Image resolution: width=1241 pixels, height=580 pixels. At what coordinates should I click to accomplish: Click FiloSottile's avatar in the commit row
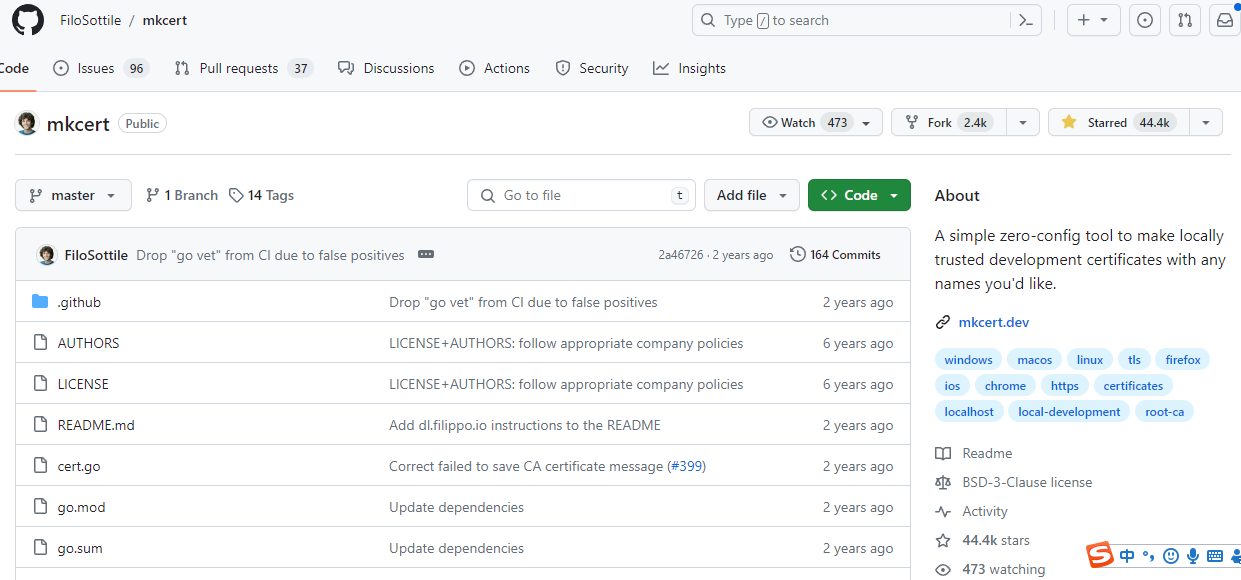point(47,255)
